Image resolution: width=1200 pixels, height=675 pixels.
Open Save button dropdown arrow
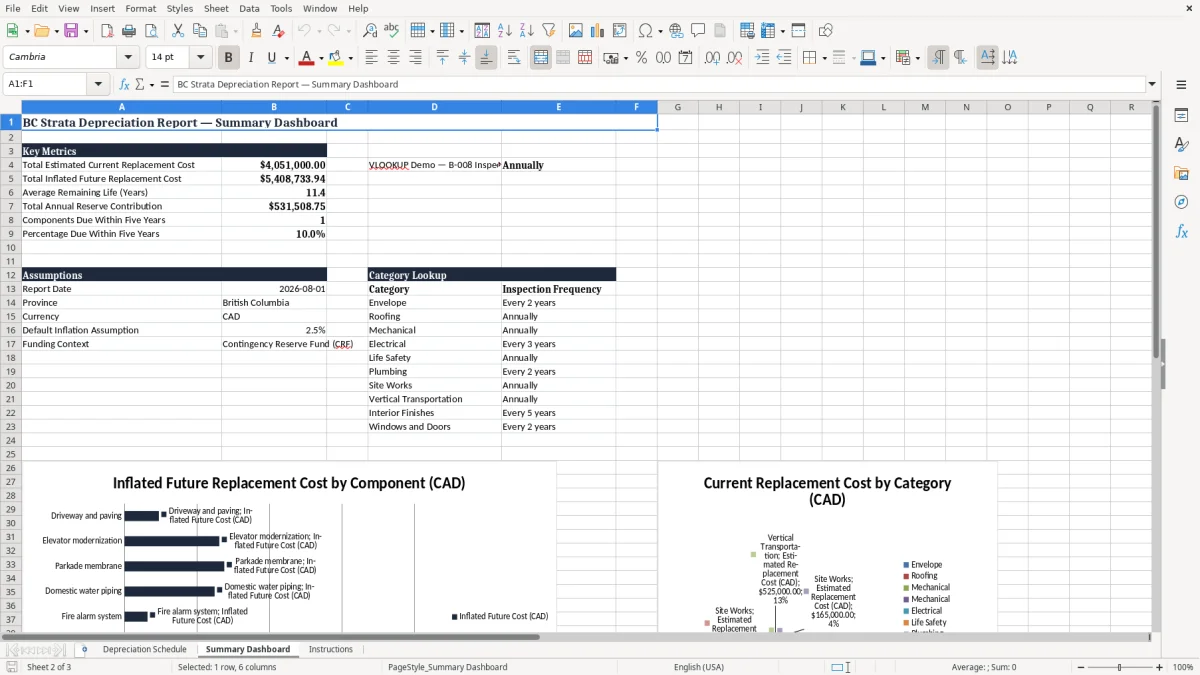coord(86,31)
